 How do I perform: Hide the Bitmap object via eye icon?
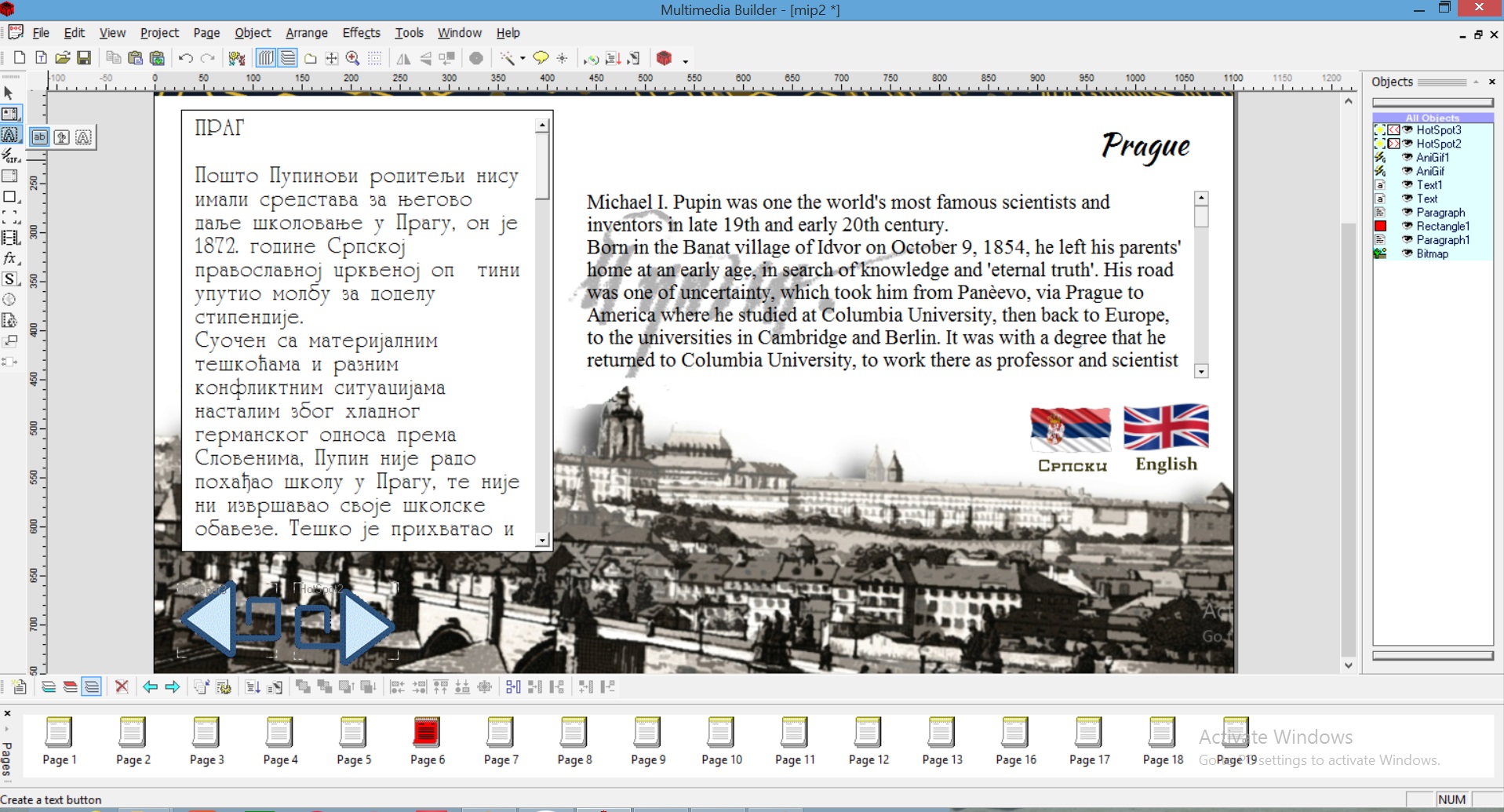coord(1407,254)
